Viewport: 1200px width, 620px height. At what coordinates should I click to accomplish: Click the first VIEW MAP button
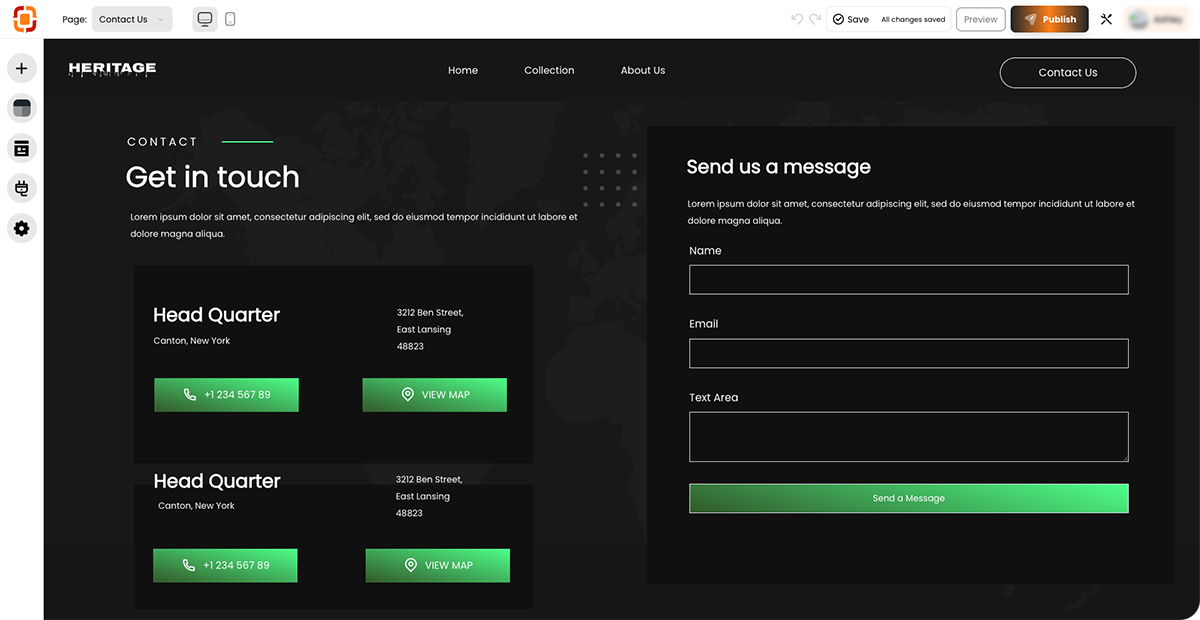434,395
